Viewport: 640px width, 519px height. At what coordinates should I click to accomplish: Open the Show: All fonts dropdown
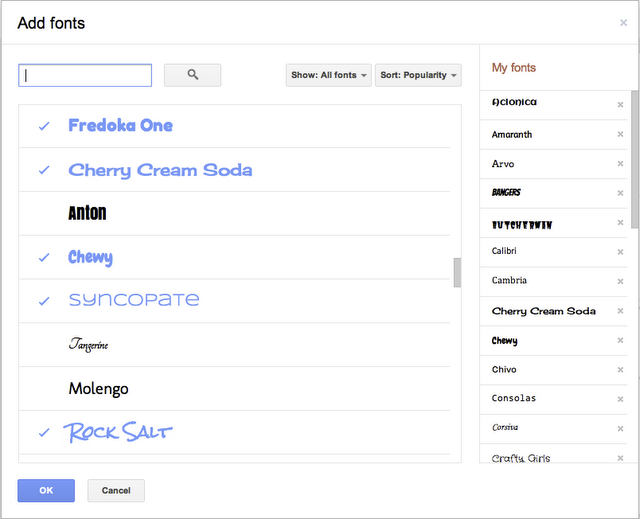coord(329,75)
